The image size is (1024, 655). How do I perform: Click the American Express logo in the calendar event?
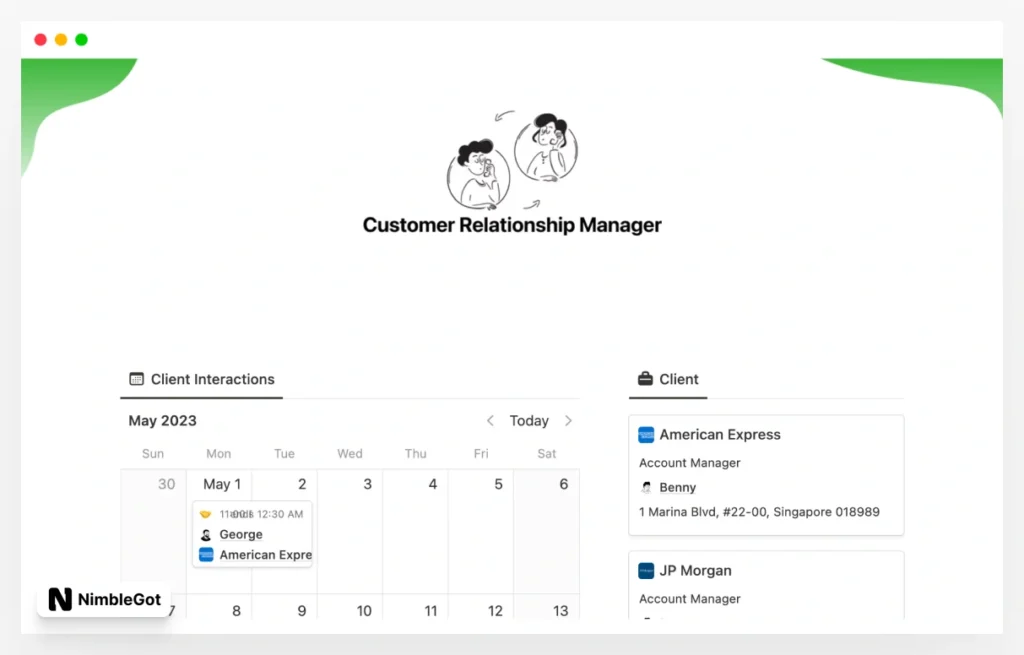coord(206,555)
